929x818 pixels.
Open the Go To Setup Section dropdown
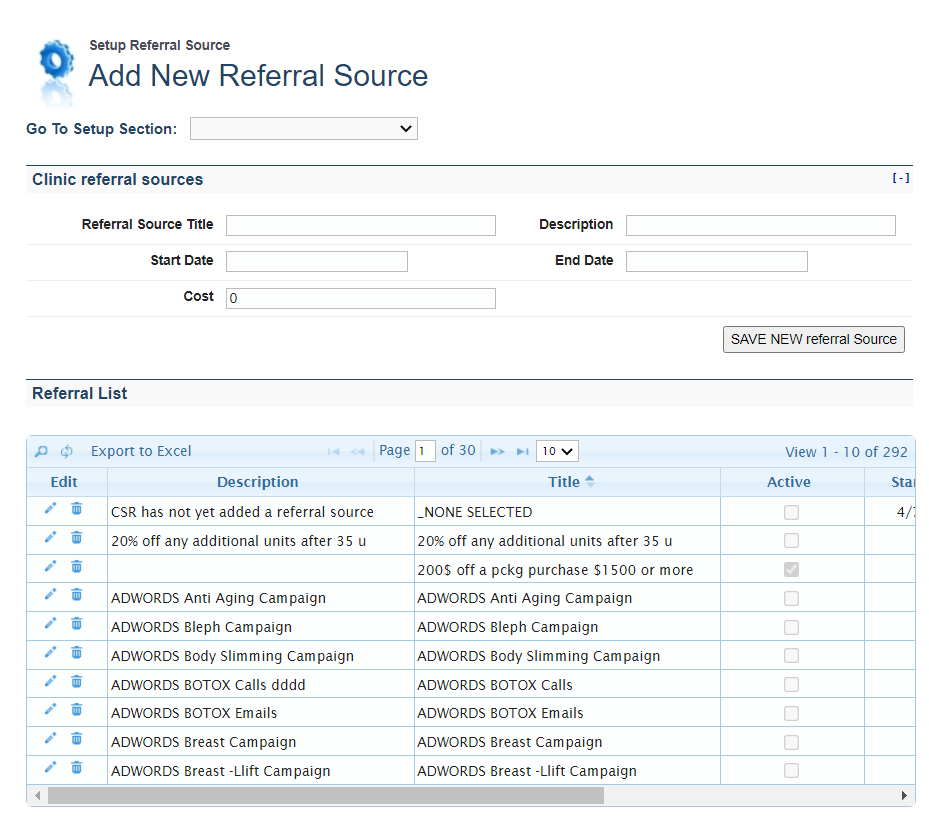303,128
